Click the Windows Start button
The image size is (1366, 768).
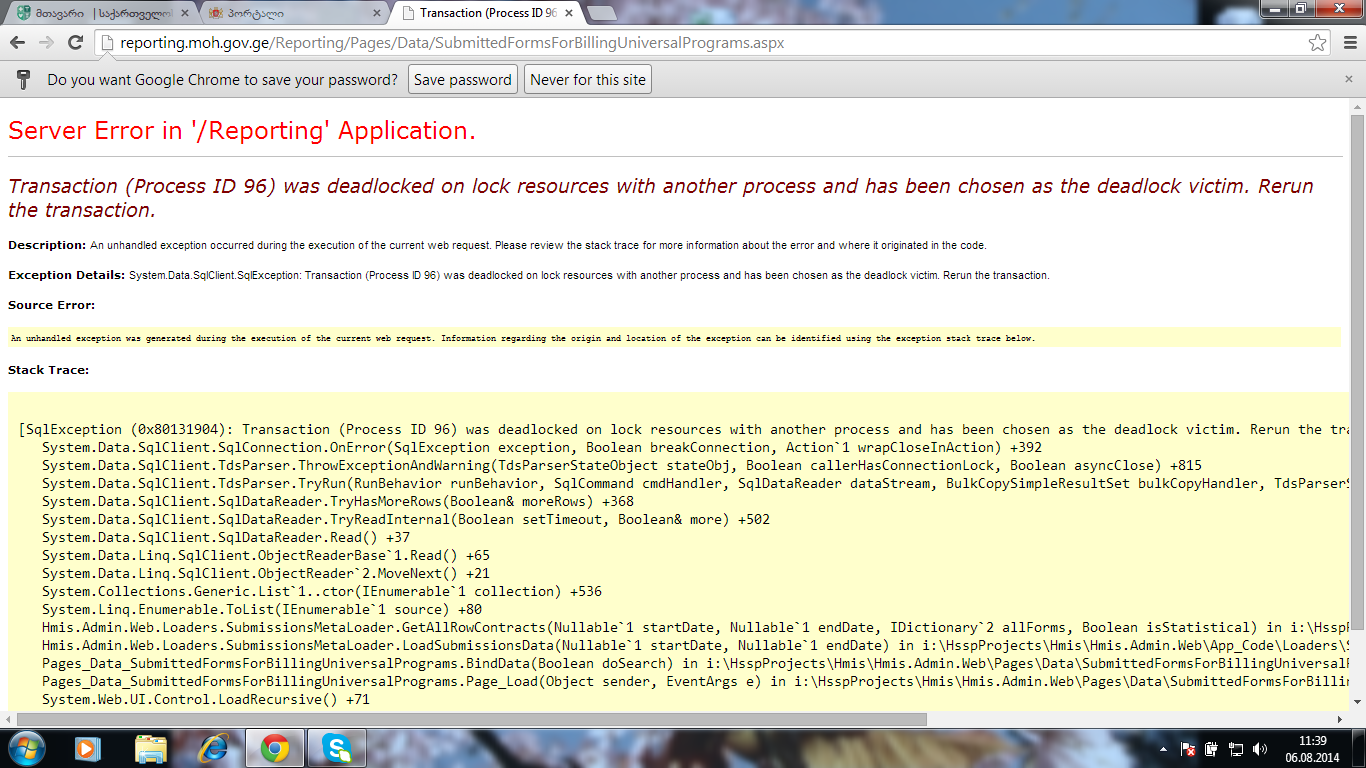point(25,747)
